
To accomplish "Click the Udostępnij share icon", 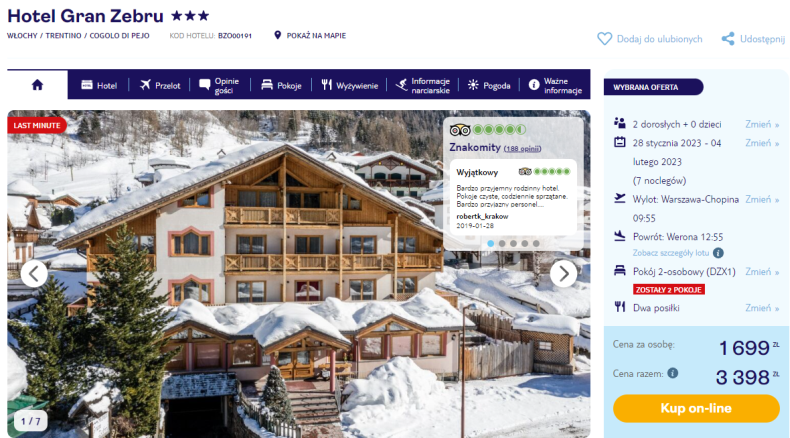I will pos(728,39).
